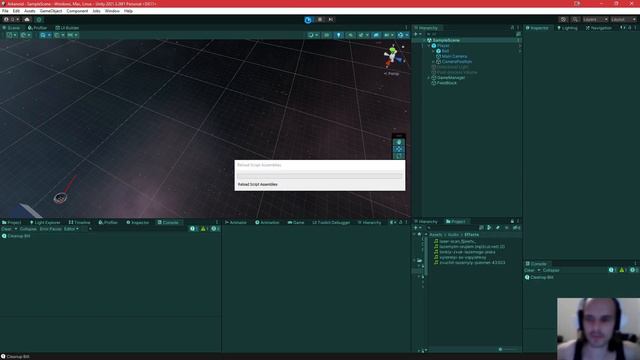Open the Layers dropdown
The image size is (640, 360).
(x=595, y=20)
